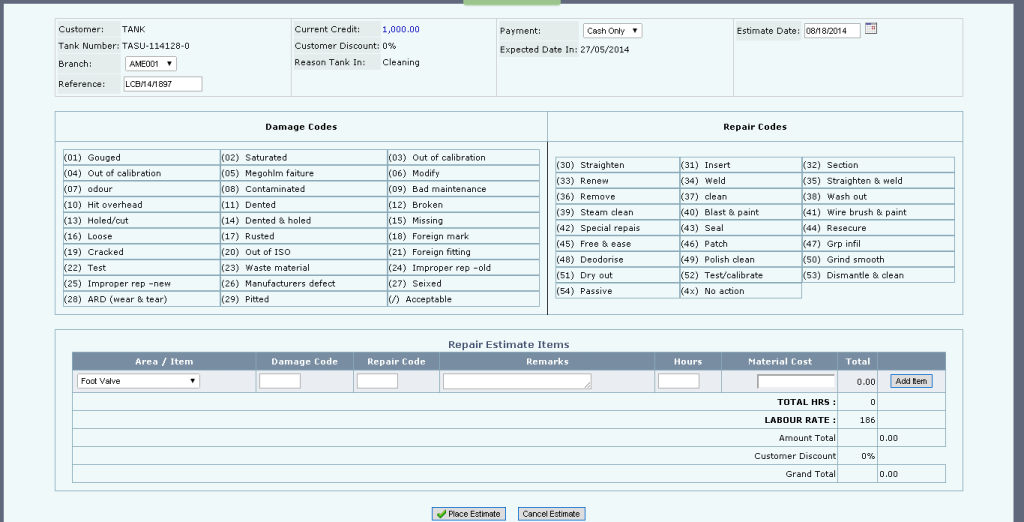This screenshot has width=1024, height=522.
Task: Select damage code (06) Modify
Action: [x=464, y=173]
